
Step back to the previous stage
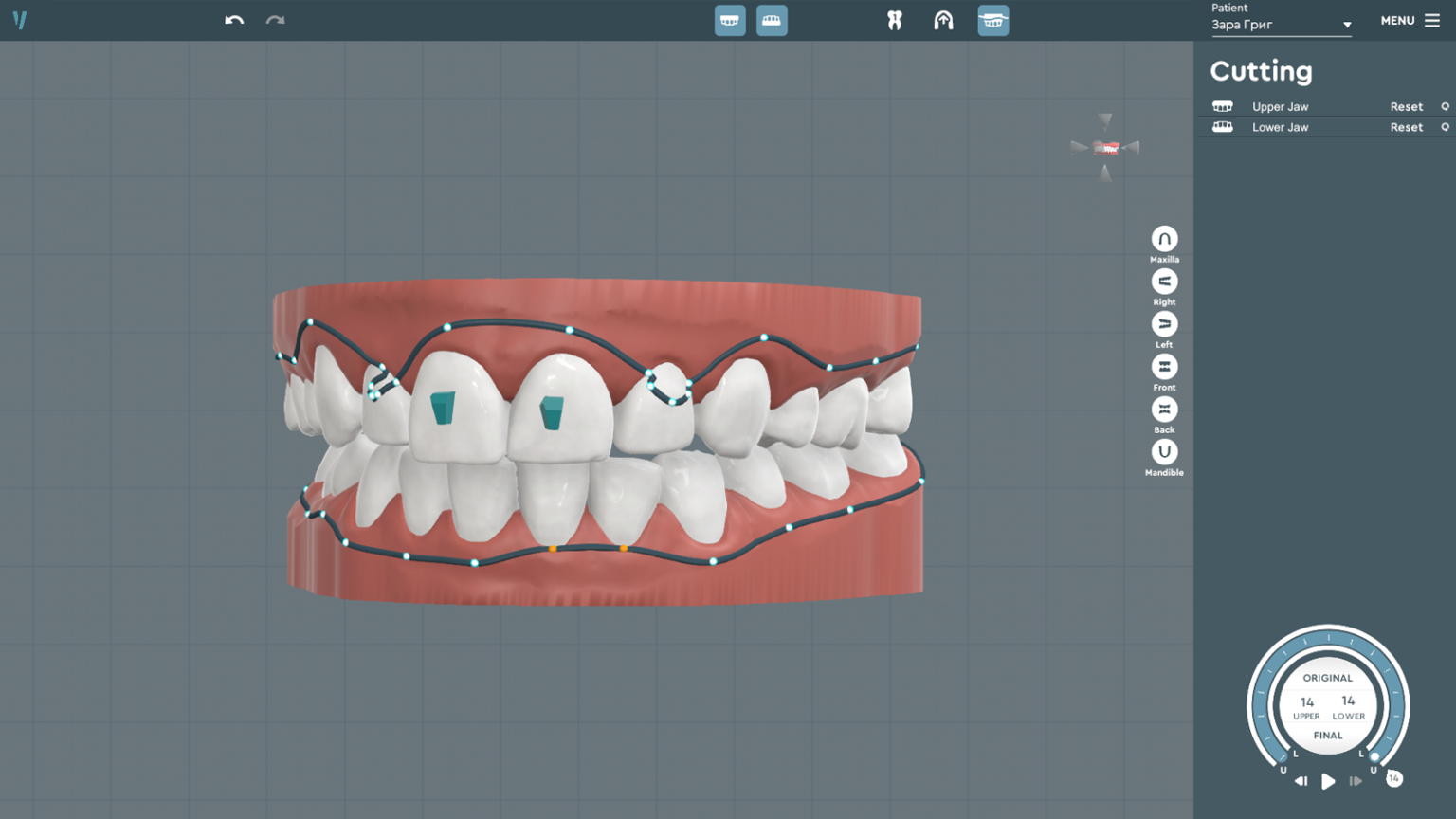click(1301, 781)
